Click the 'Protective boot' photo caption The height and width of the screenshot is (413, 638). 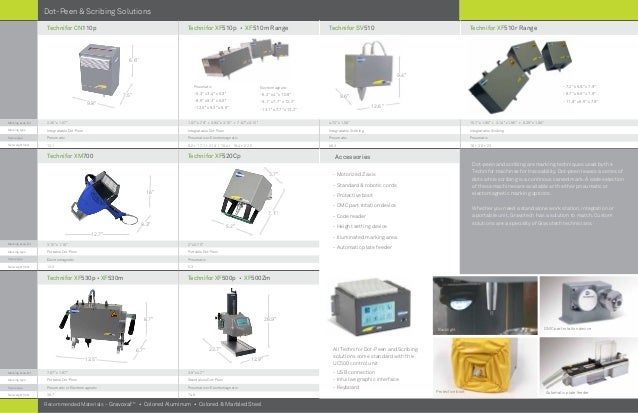pos(450,391)
